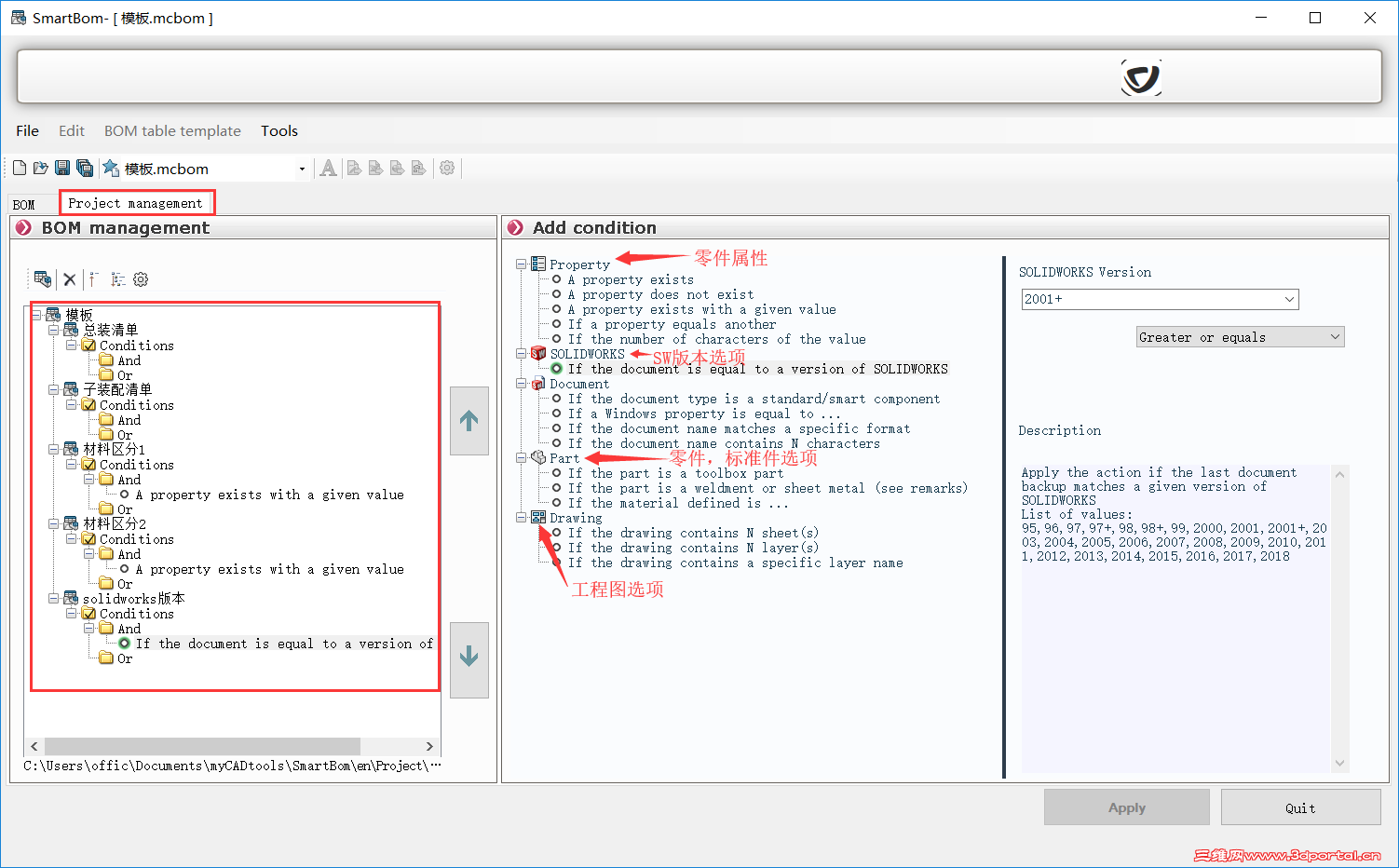Collapse the Part category node
The height and width of the screenshot is (868, 1399).
tap(522, 458)
